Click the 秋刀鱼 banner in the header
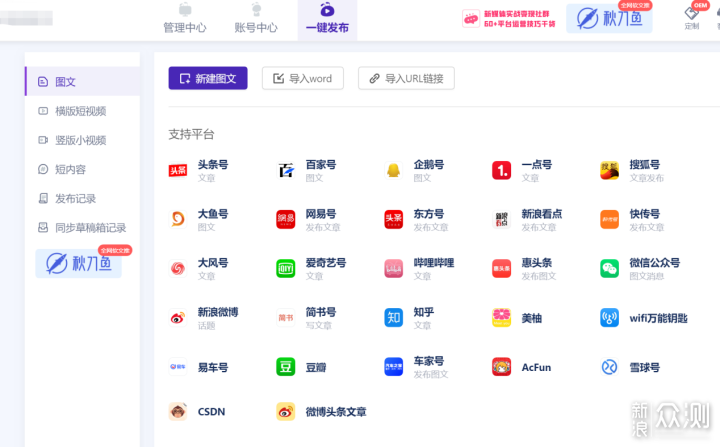 609,18
